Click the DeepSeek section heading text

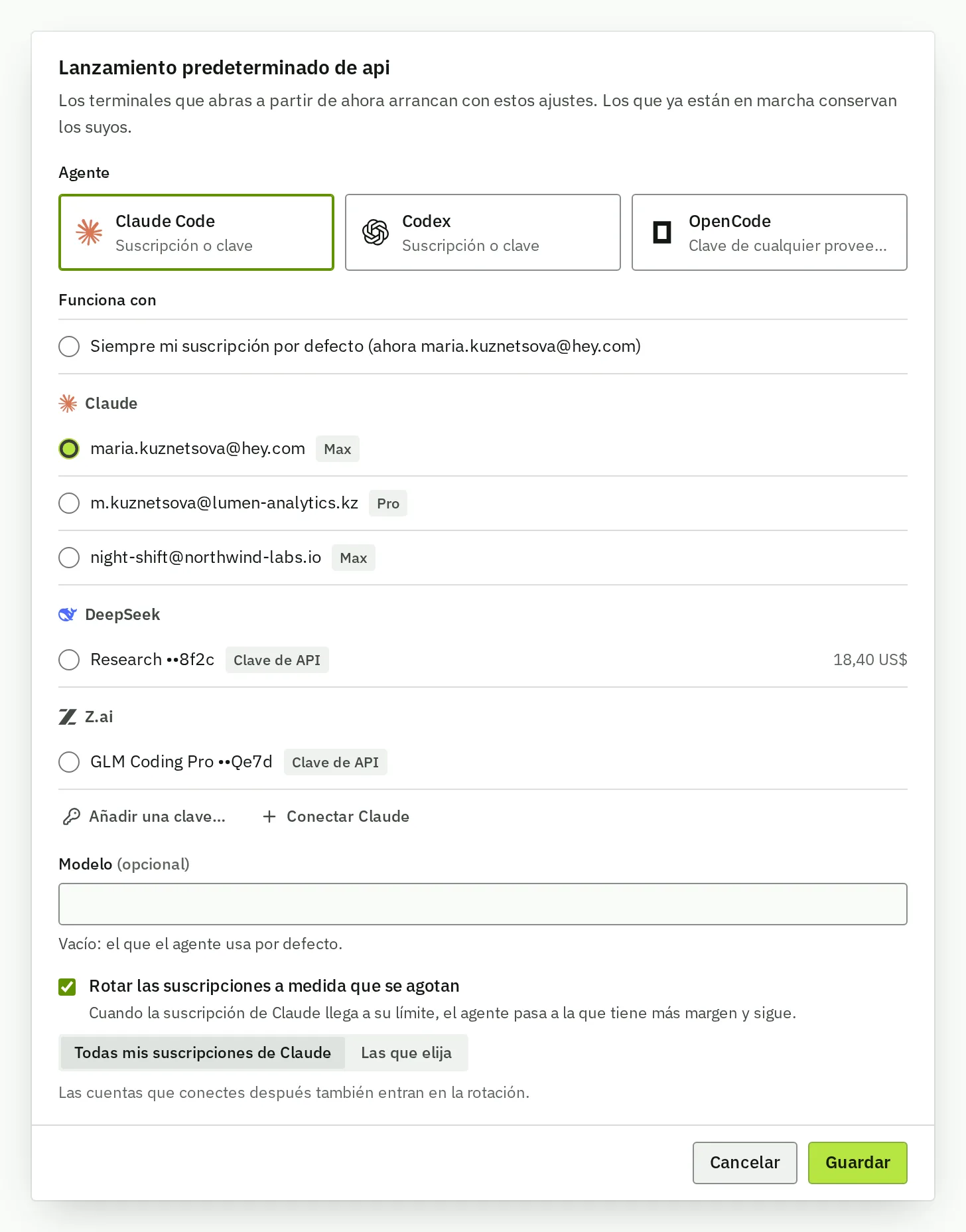pyautogui.click(x=123, y=615)
